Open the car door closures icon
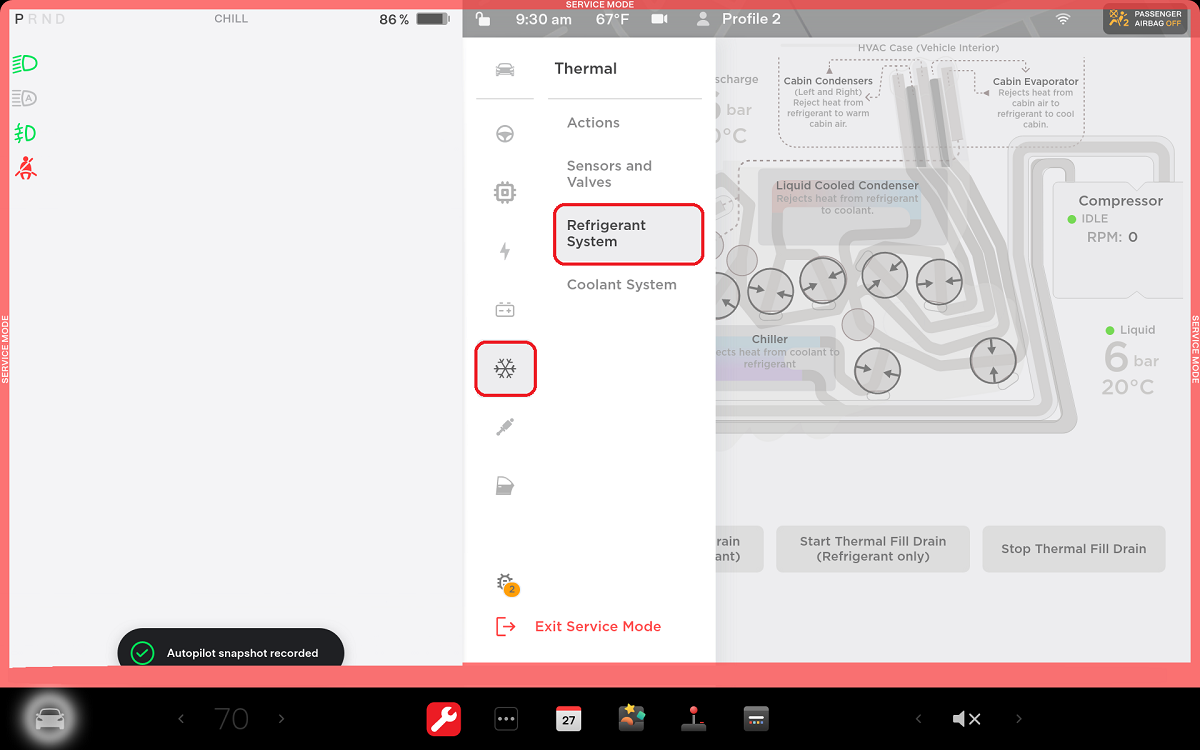1200x750 pixels. [505, 486]
